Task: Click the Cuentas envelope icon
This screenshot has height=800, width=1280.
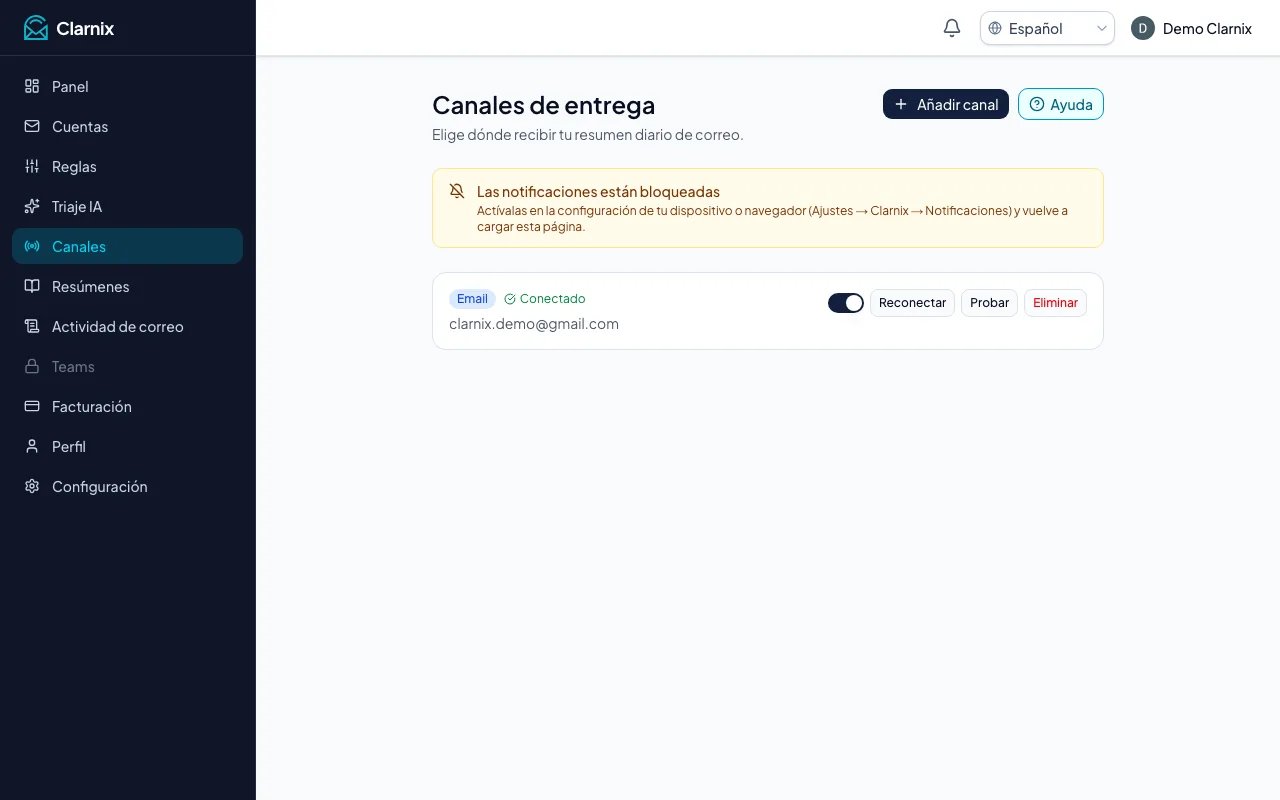Action: click(32, 126)
